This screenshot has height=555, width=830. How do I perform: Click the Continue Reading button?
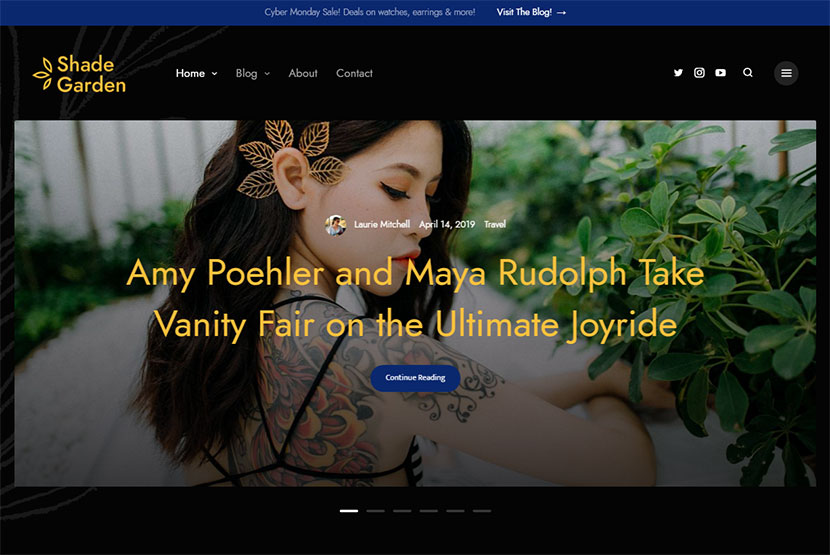(x=415, y=378)
